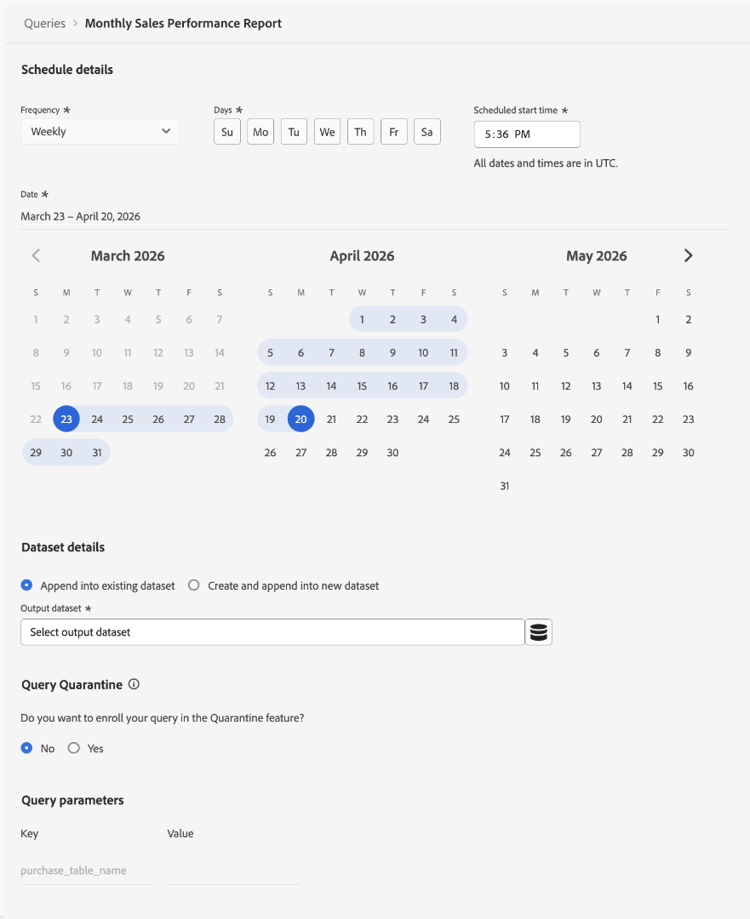Click the Query Quarantine info icon
The image size is (750, 919).
coord(134,684)
